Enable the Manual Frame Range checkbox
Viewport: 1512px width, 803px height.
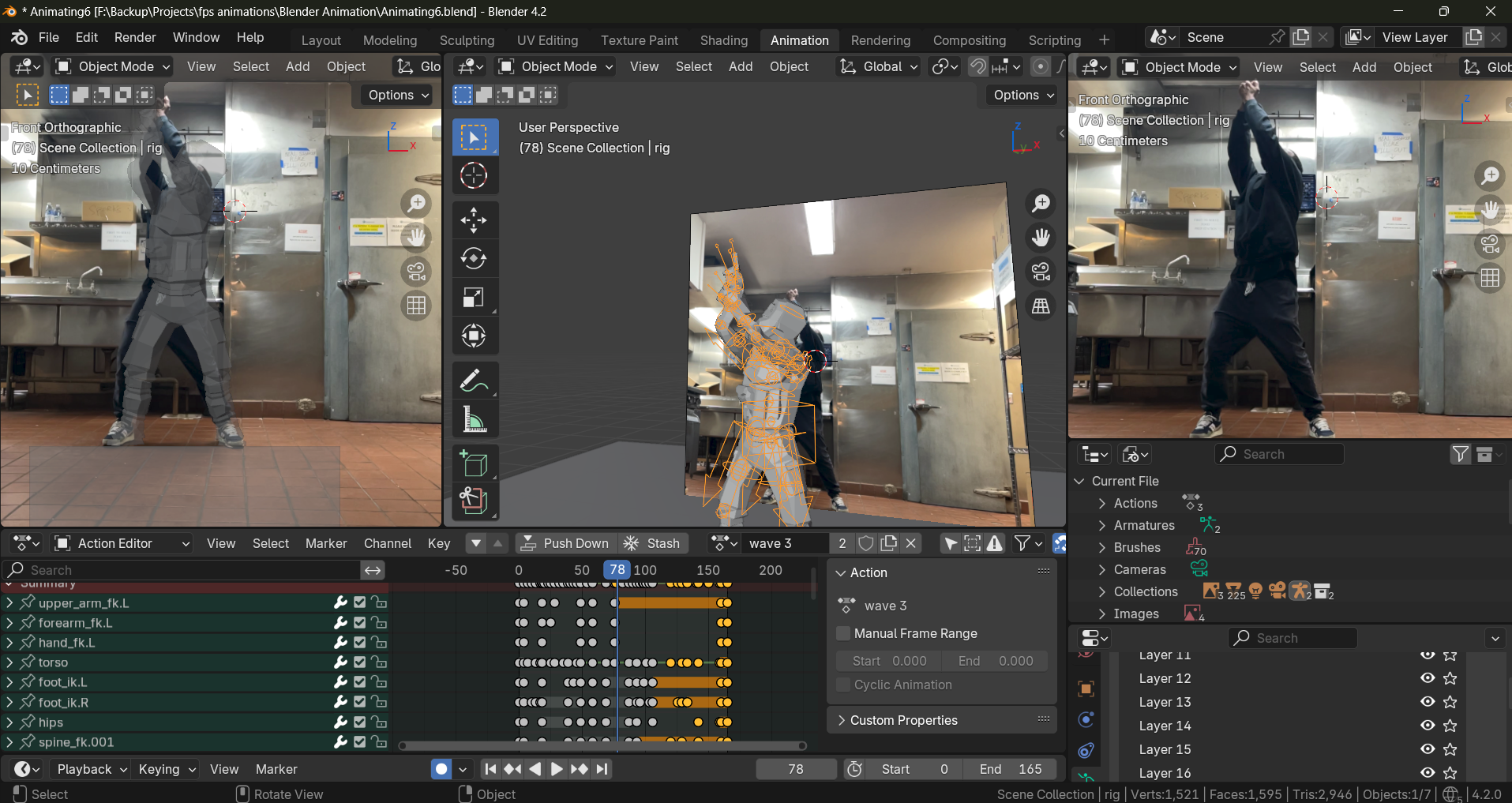click(843, 633)
